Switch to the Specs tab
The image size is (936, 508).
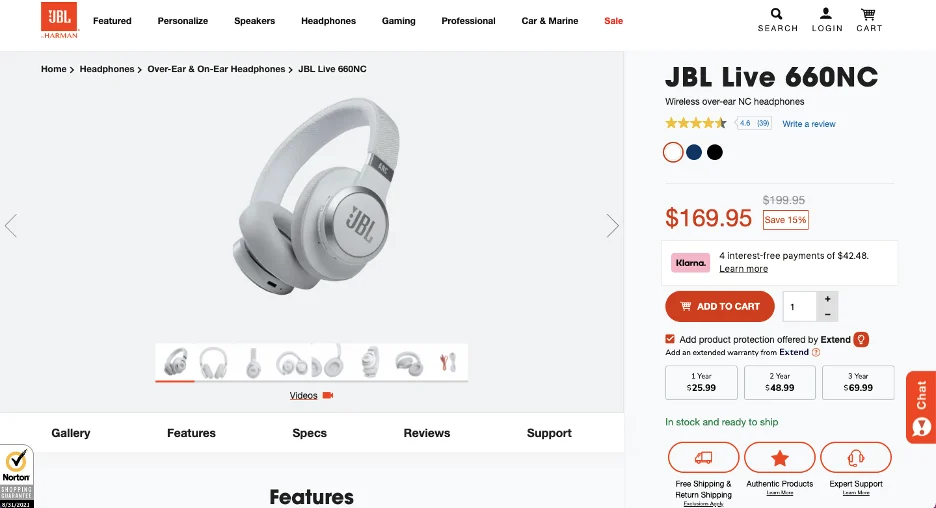coord(309,433)
